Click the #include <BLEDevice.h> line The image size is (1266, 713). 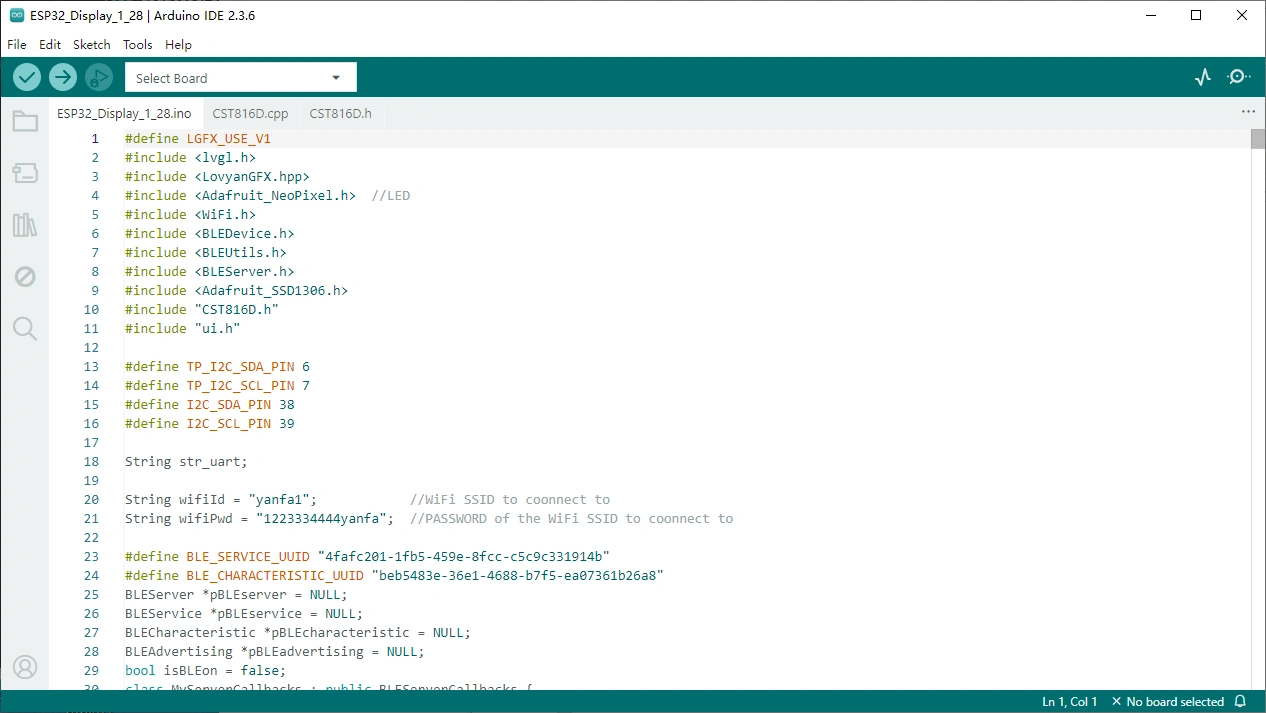tap(209, 234)
